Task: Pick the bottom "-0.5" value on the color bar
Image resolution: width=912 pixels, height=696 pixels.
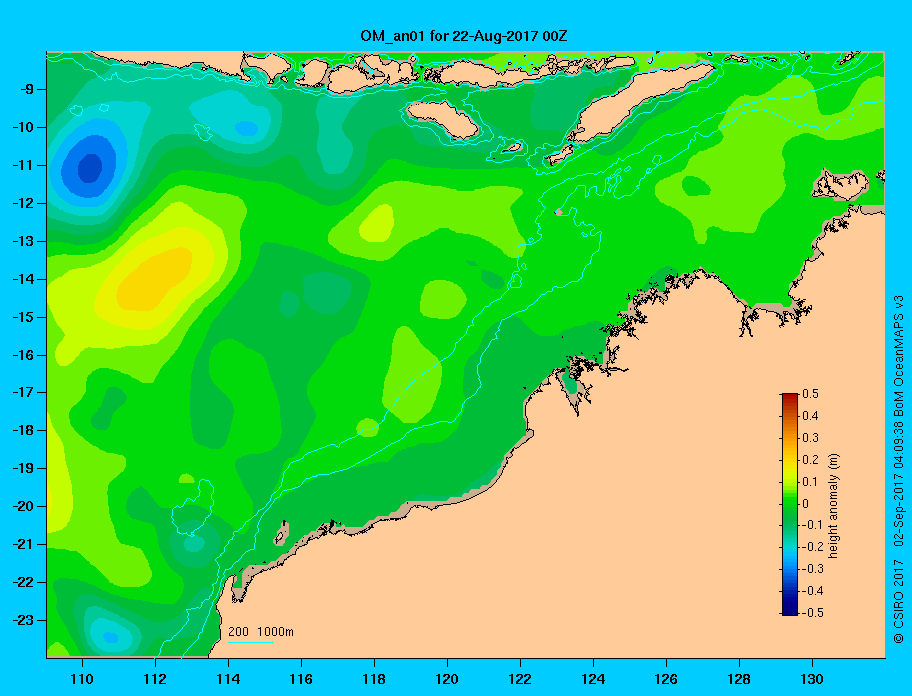Action: click(x=813, y=613)
